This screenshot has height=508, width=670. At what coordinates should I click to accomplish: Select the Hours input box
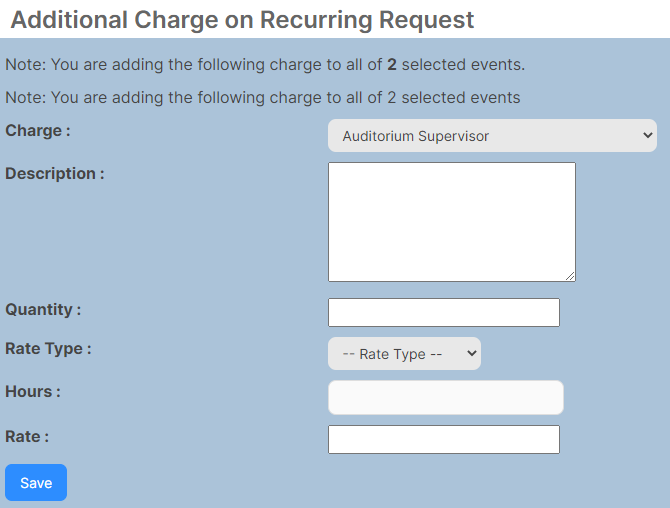[x=446, y=397]
